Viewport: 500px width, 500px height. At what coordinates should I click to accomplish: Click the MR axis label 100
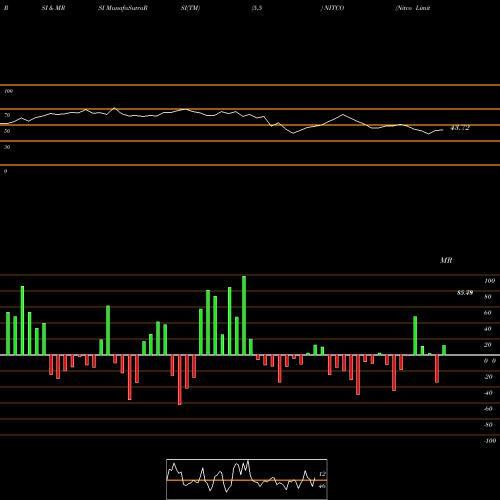[490, 281]
